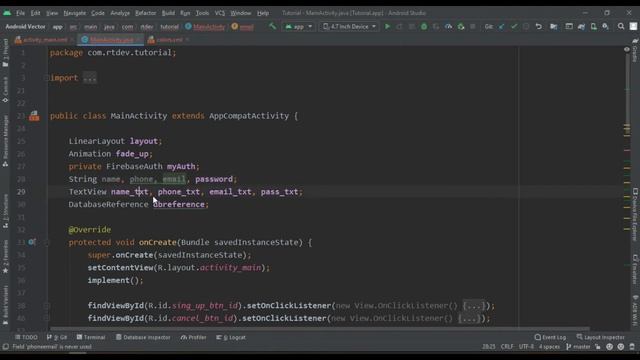Open the Build Variants sidebar tool window
This screenshot has height=360, width=640.
5,305
